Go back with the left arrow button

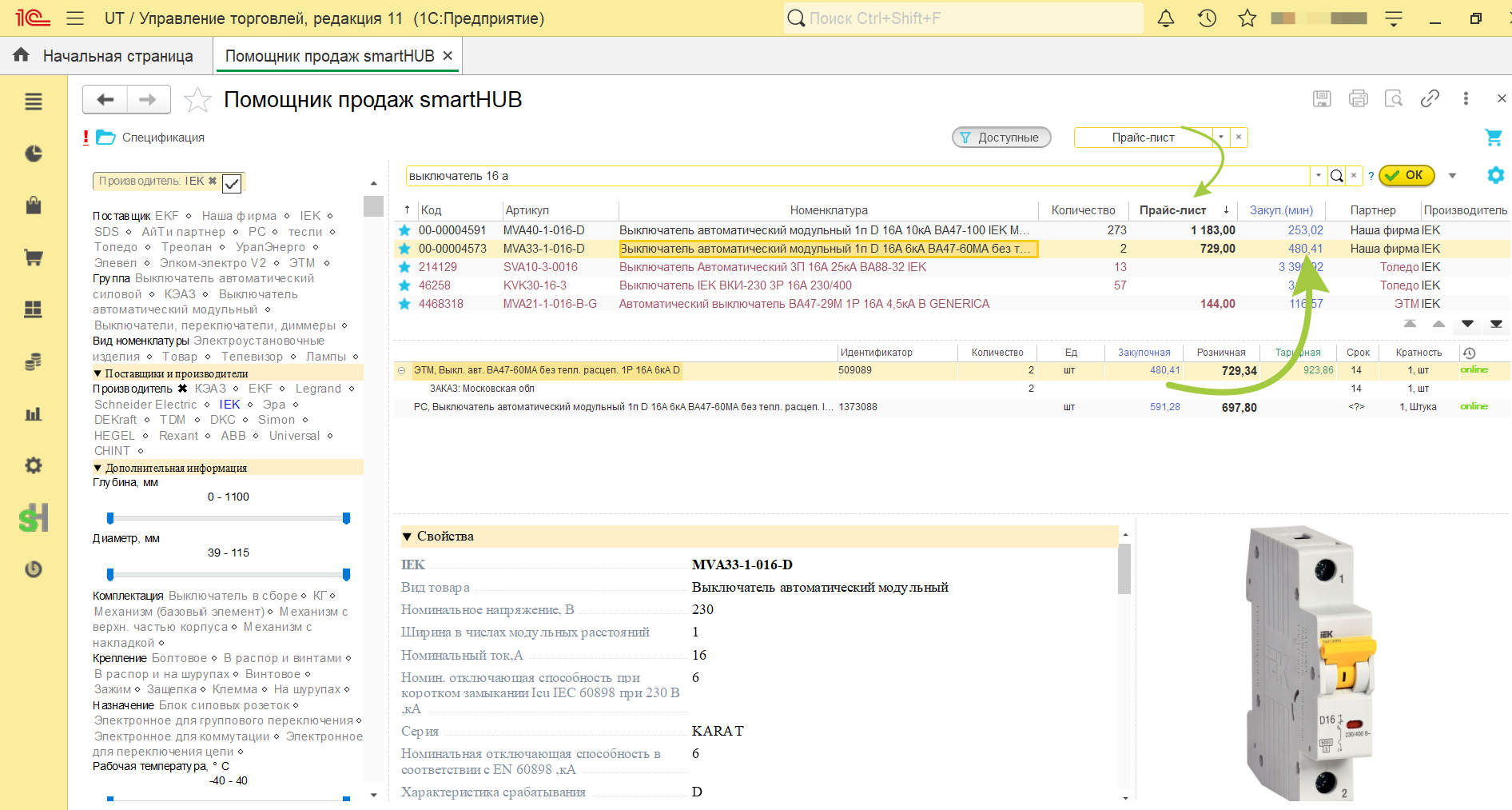click(x=105, y=99)
